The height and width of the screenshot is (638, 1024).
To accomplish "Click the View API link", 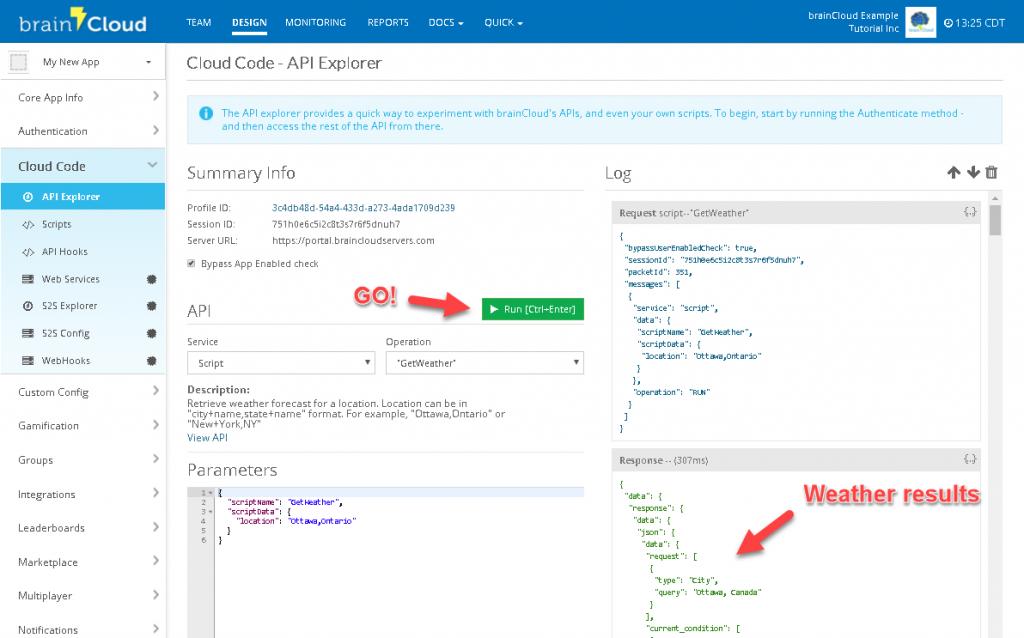I will click(206, 437).
